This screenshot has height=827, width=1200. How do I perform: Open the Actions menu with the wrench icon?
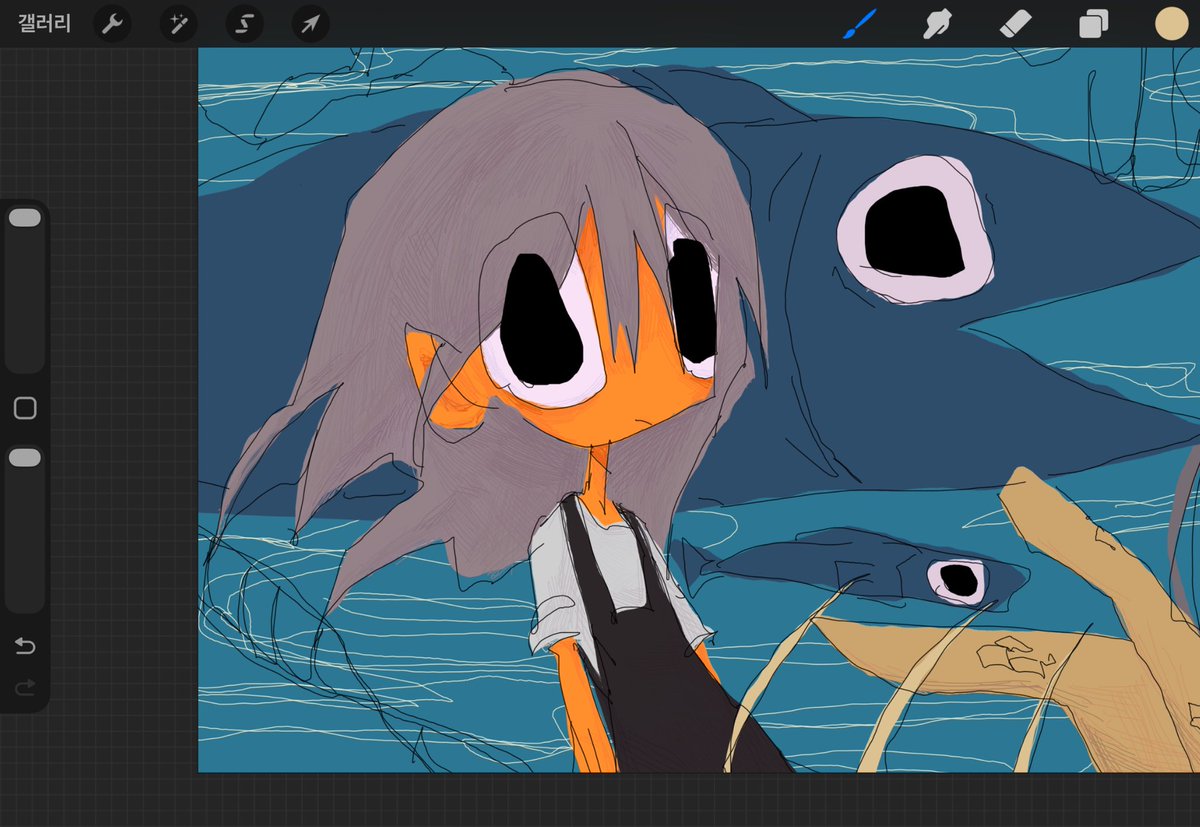[x=111, y=24]
